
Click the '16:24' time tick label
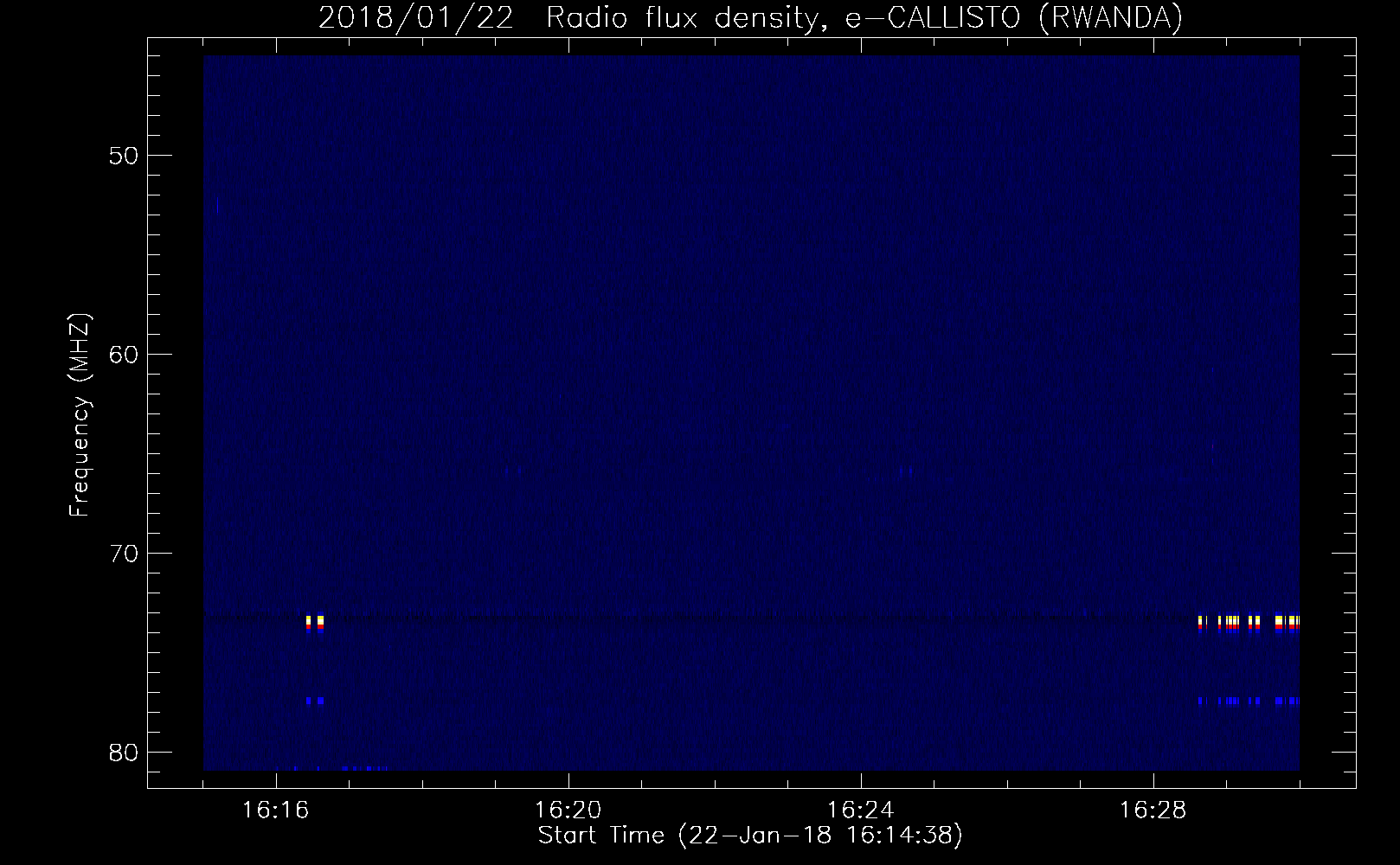click(x=861, y=811)
